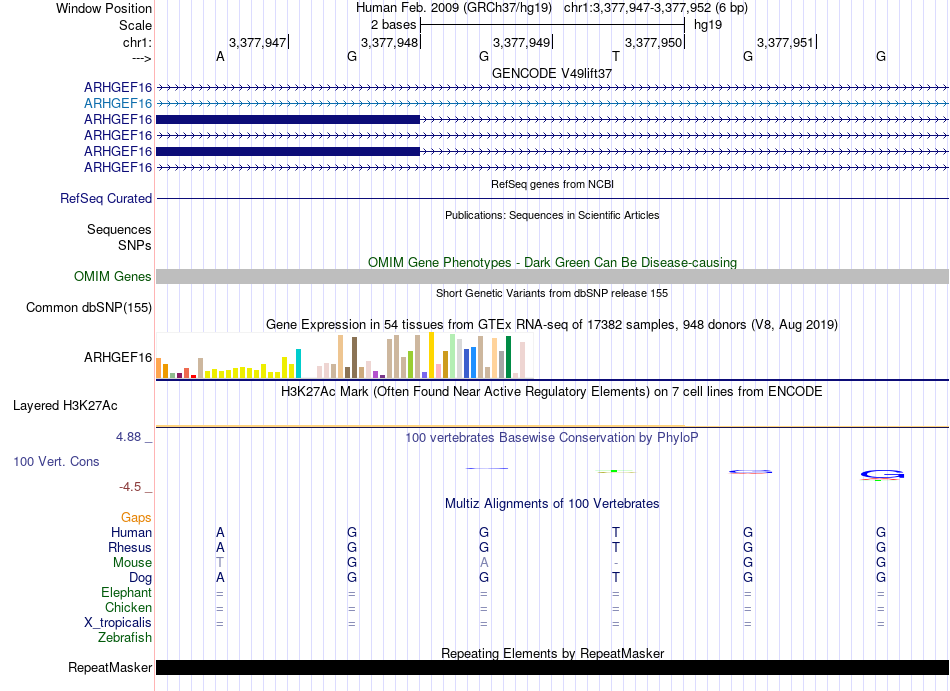Viewport: 950px width, 691px height.
Task: Click the Chicken alignment row label
Action: [x=128, y=607]
